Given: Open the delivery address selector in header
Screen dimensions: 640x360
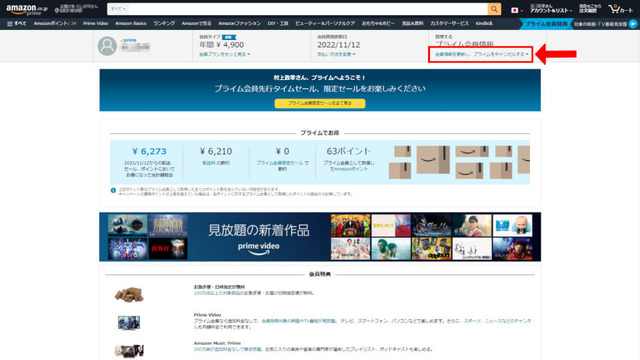Looking at the screenshot, I should [x=76, y=9].
